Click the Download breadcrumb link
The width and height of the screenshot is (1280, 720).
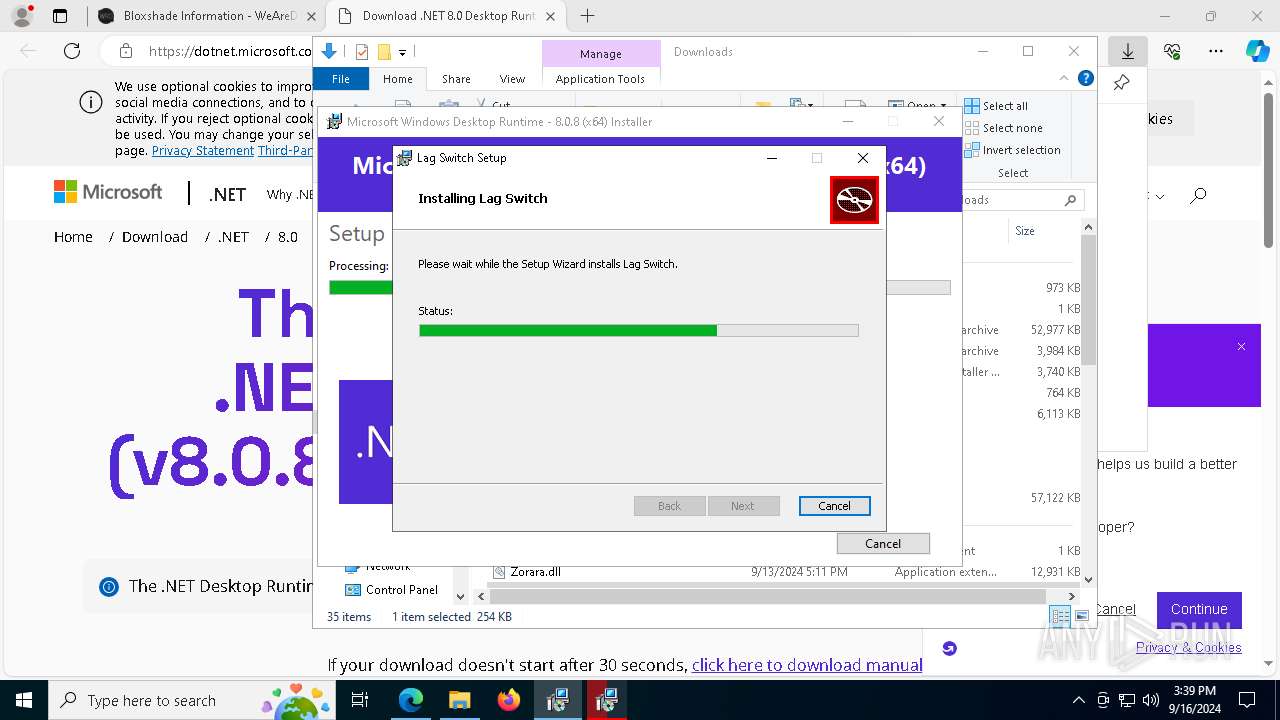(155, 237)
